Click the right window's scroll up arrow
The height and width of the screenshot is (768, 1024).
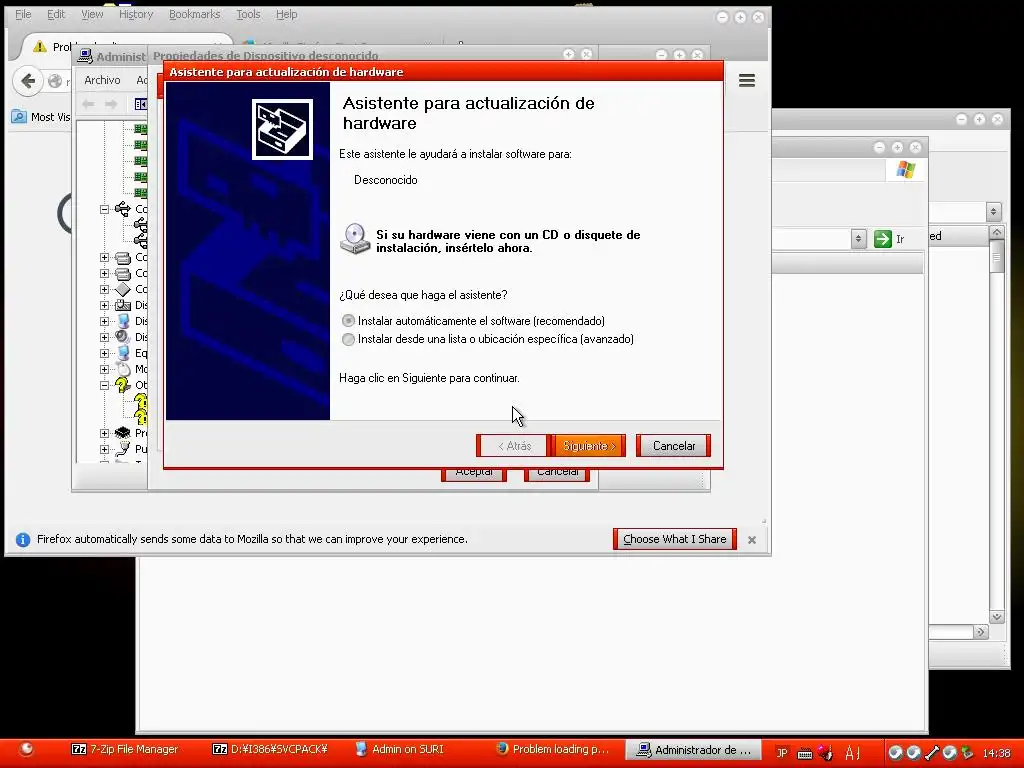(x=997, y=232)
